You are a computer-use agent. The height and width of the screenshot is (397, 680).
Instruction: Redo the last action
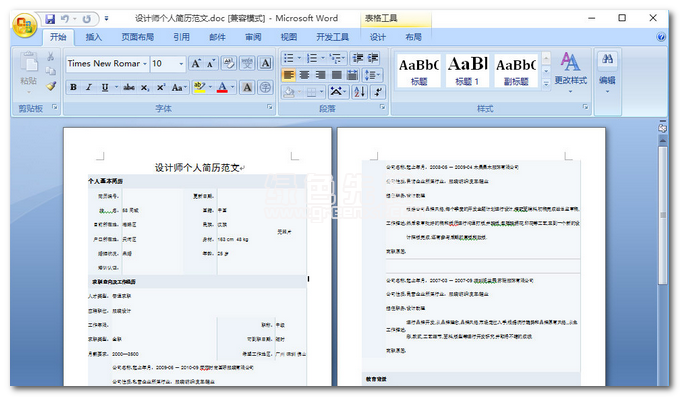(87, 19)
